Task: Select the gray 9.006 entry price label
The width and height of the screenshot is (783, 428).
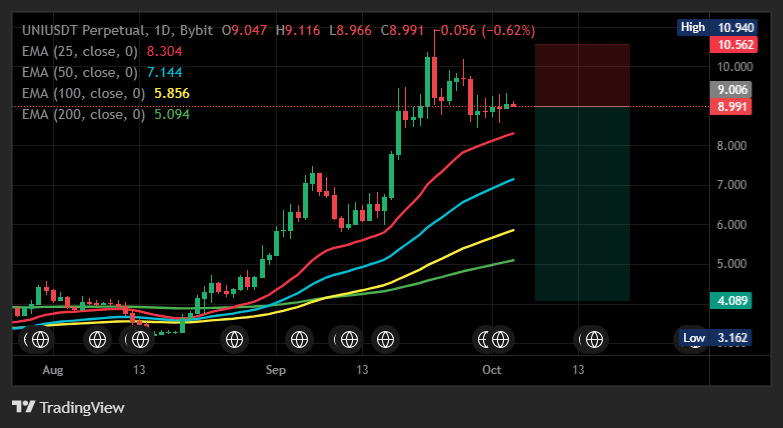Action: click(x=731, y=90)
